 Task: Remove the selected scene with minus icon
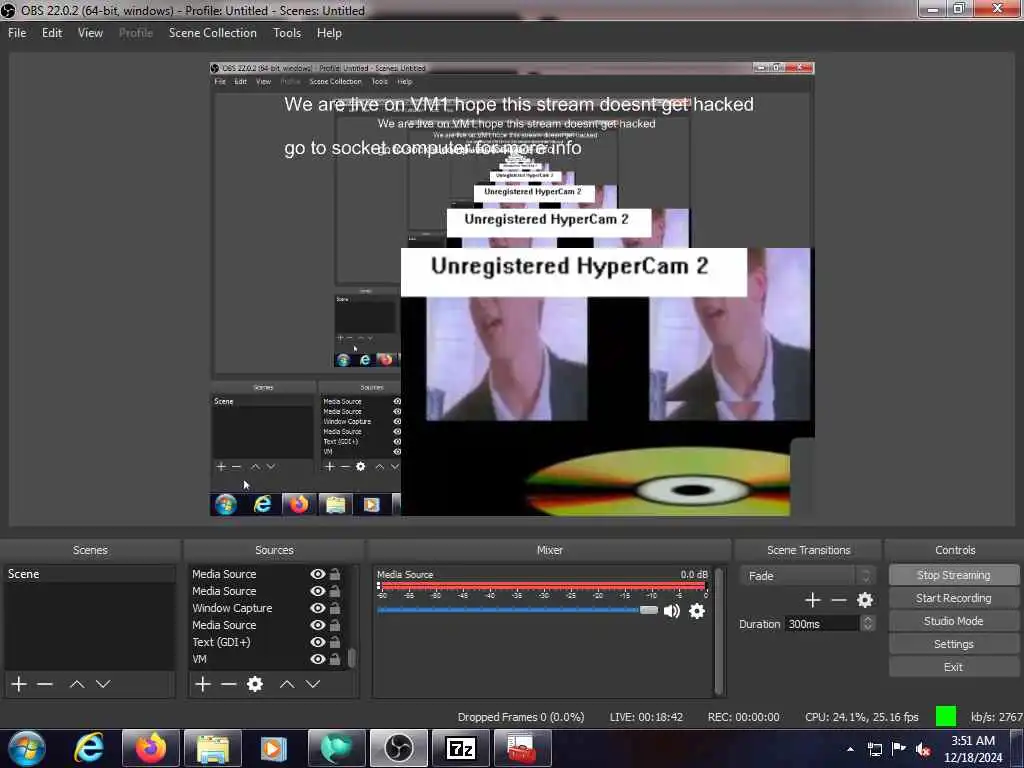(x=44, y=684)
